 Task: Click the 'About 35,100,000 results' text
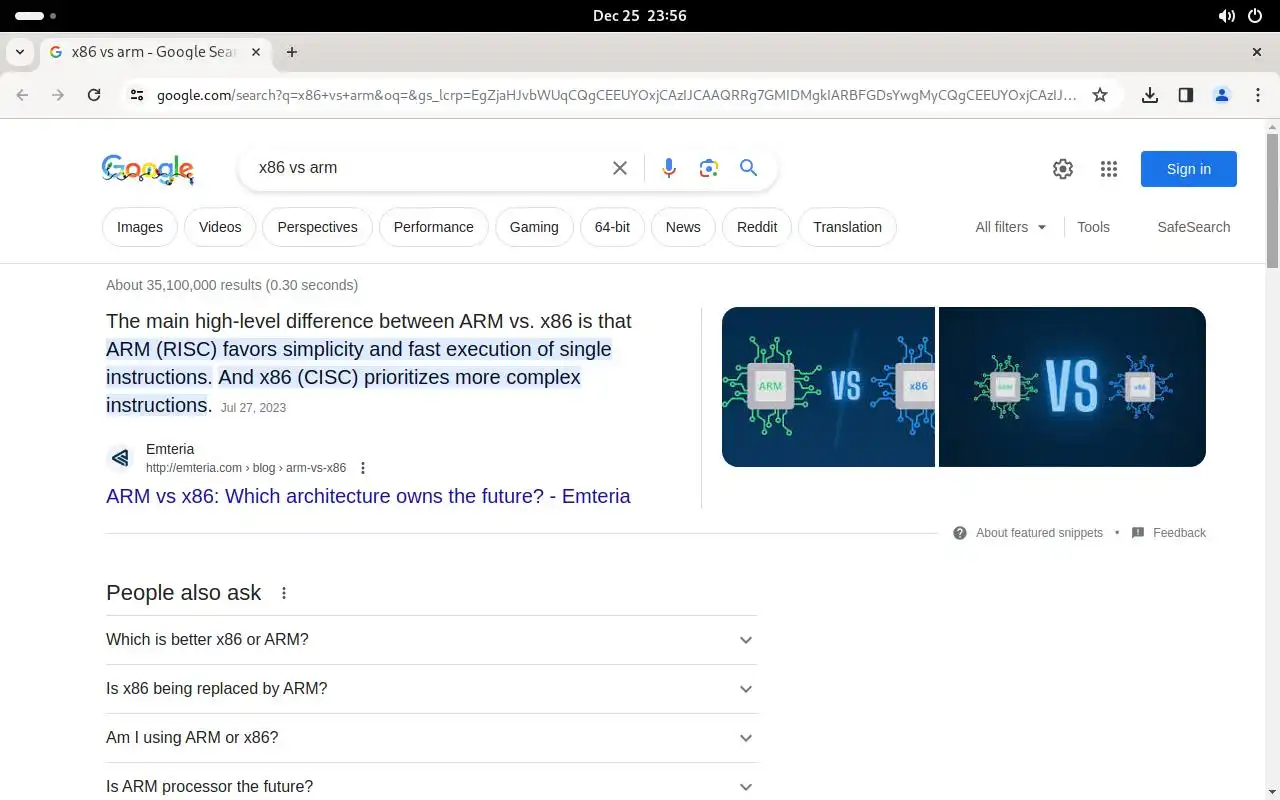[x=232, y=285]
